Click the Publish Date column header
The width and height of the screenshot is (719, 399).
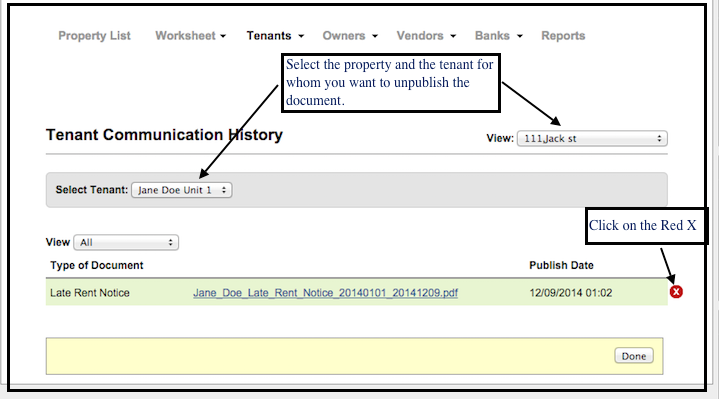[x=561, y=265]
